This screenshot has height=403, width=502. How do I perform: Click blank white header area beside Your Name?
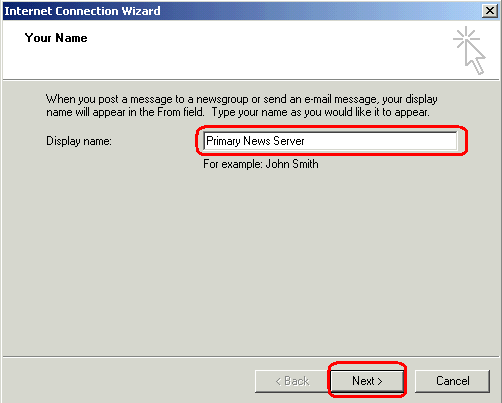[x=267, y=50]
